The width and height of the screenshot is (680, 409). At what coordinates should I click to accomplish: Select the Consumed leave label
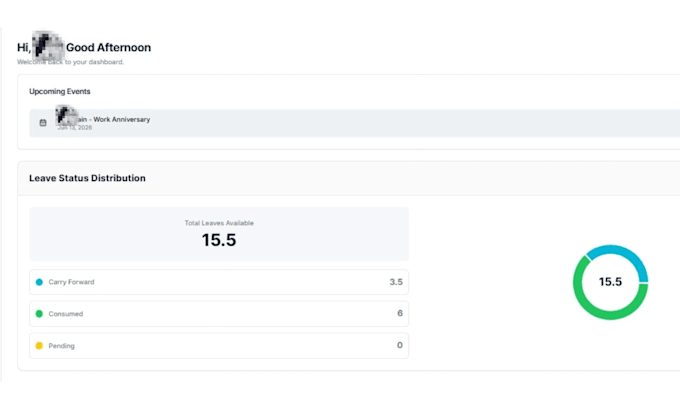[x=65, y=314]
